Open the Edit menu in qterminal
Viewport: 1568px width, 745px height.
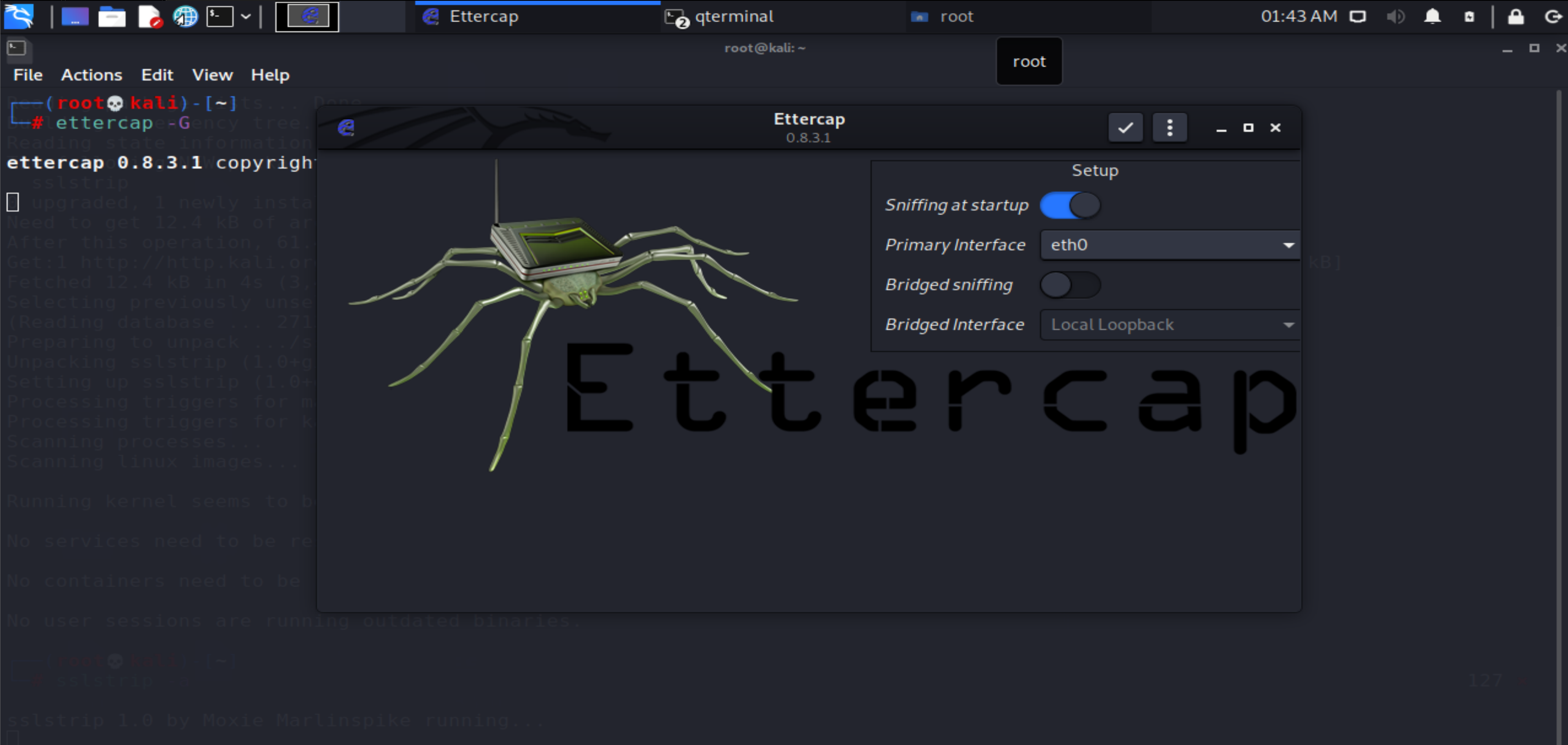pos(157,75)
